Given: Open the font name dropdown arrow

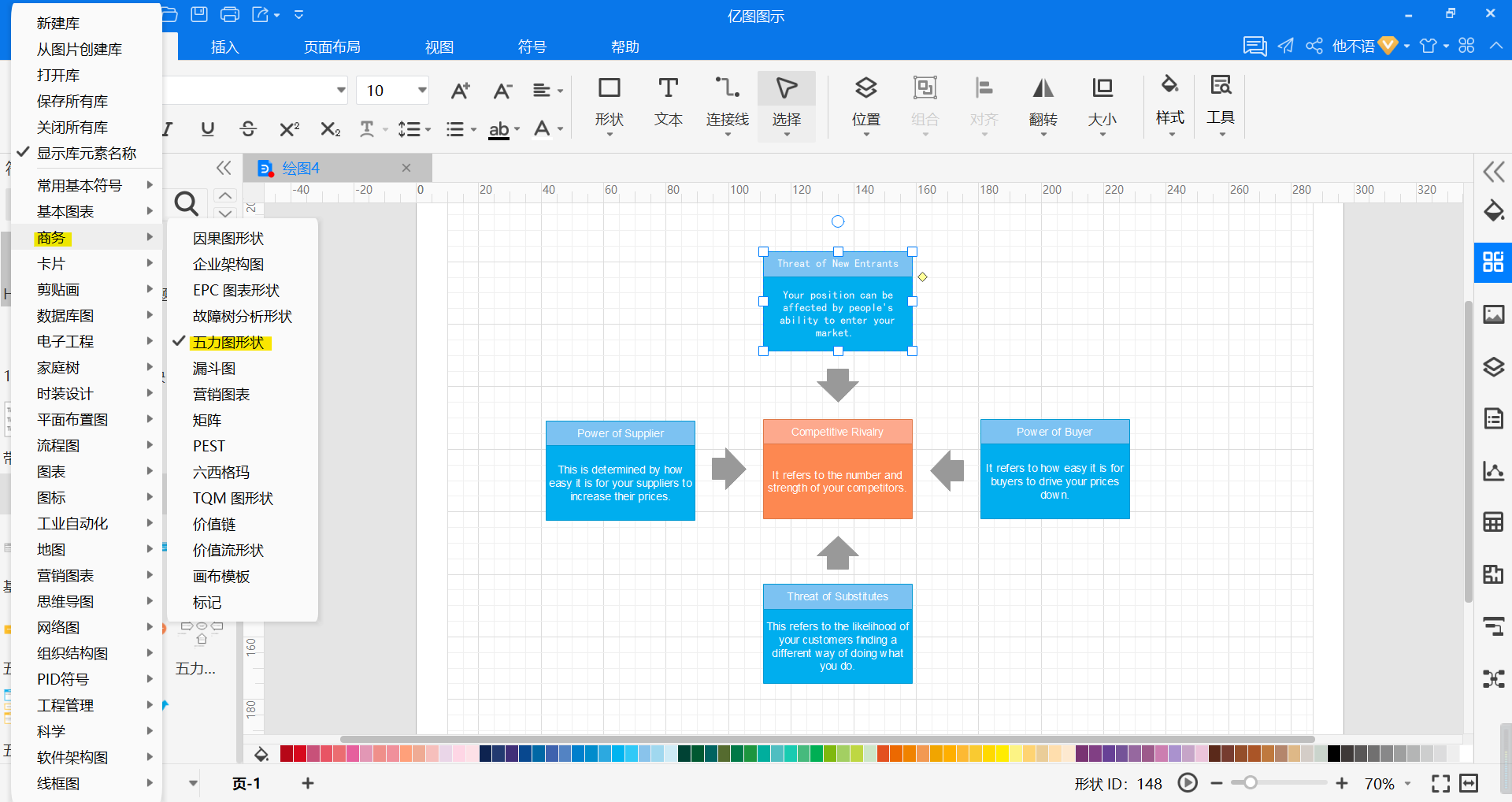Looking at the screenshot, I should coord(341,90).
